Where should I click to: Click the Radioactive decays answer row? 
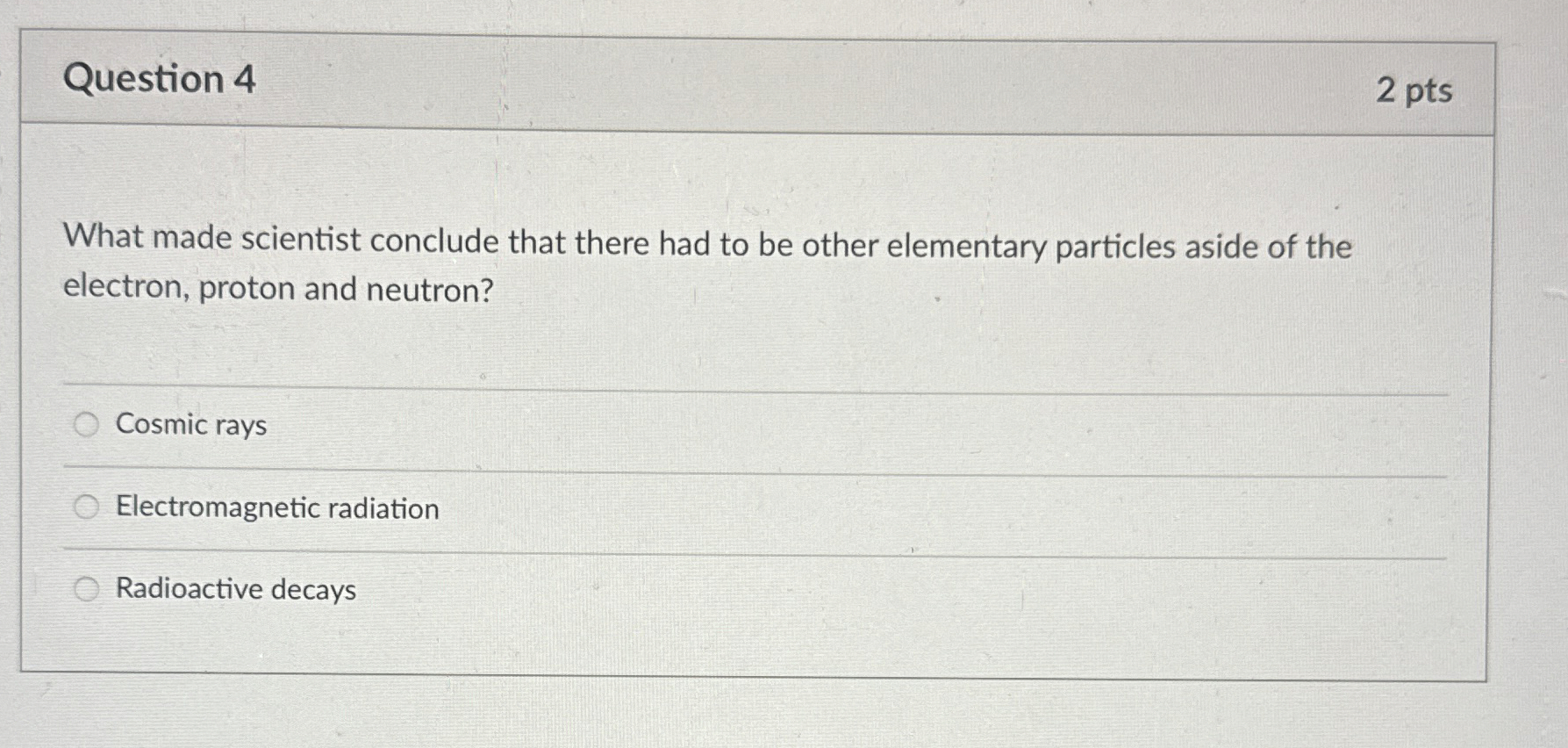614,589
